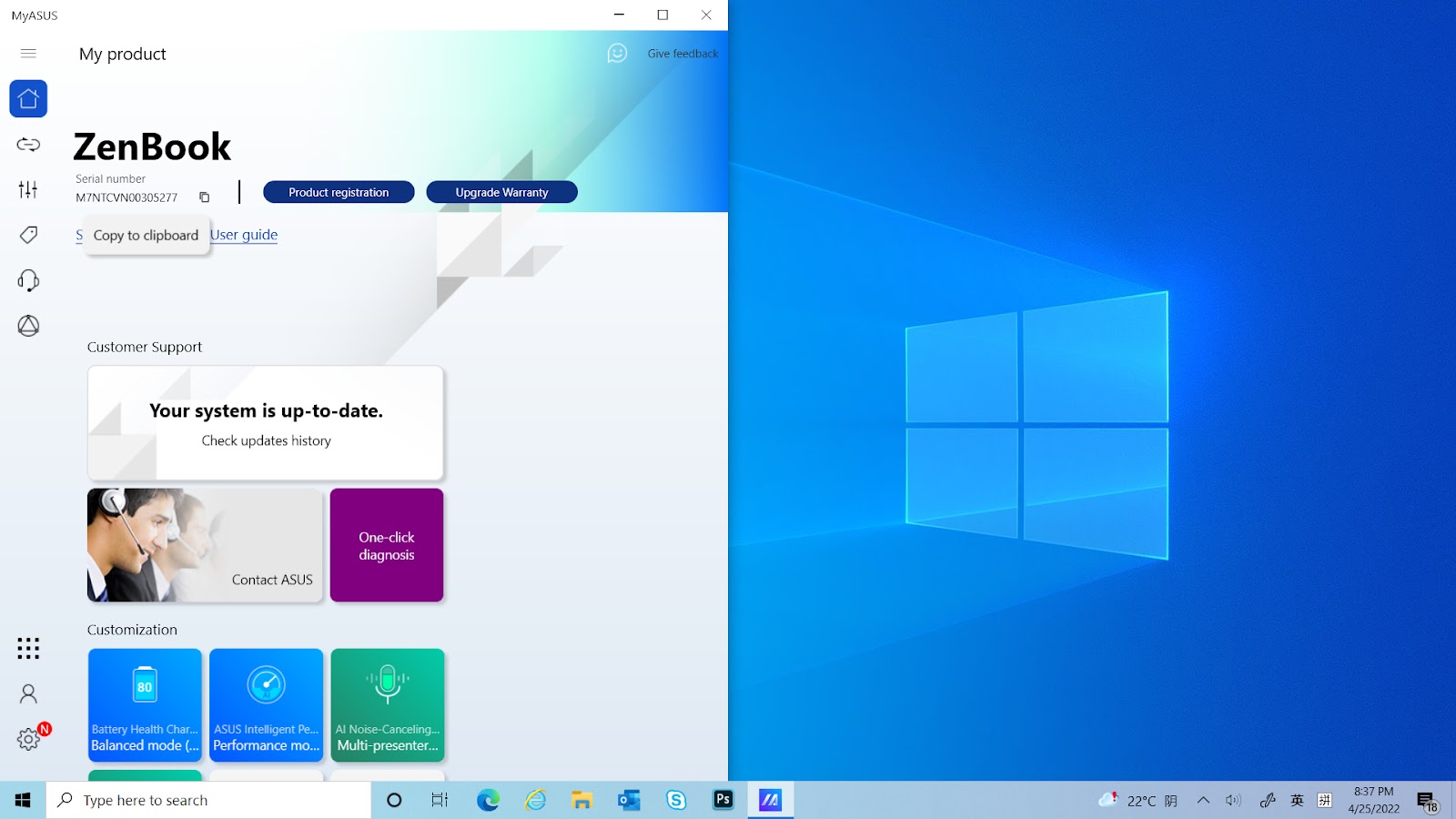
Task: Open the User guide link
Action: pos(244,235)
